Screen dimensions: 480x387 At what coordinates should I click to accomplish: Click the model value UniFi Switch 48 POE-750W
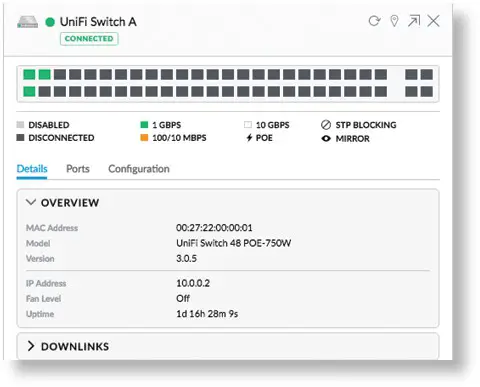click(233, 243)
